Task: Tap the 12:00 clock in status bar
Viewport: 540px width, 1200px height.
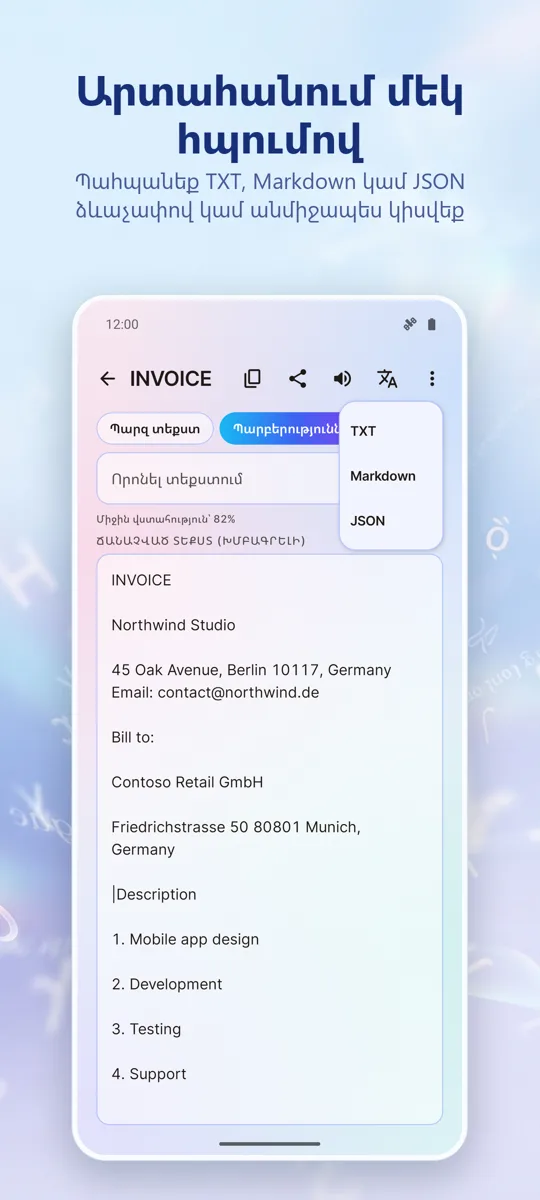Action: click(x=122, y=324)
